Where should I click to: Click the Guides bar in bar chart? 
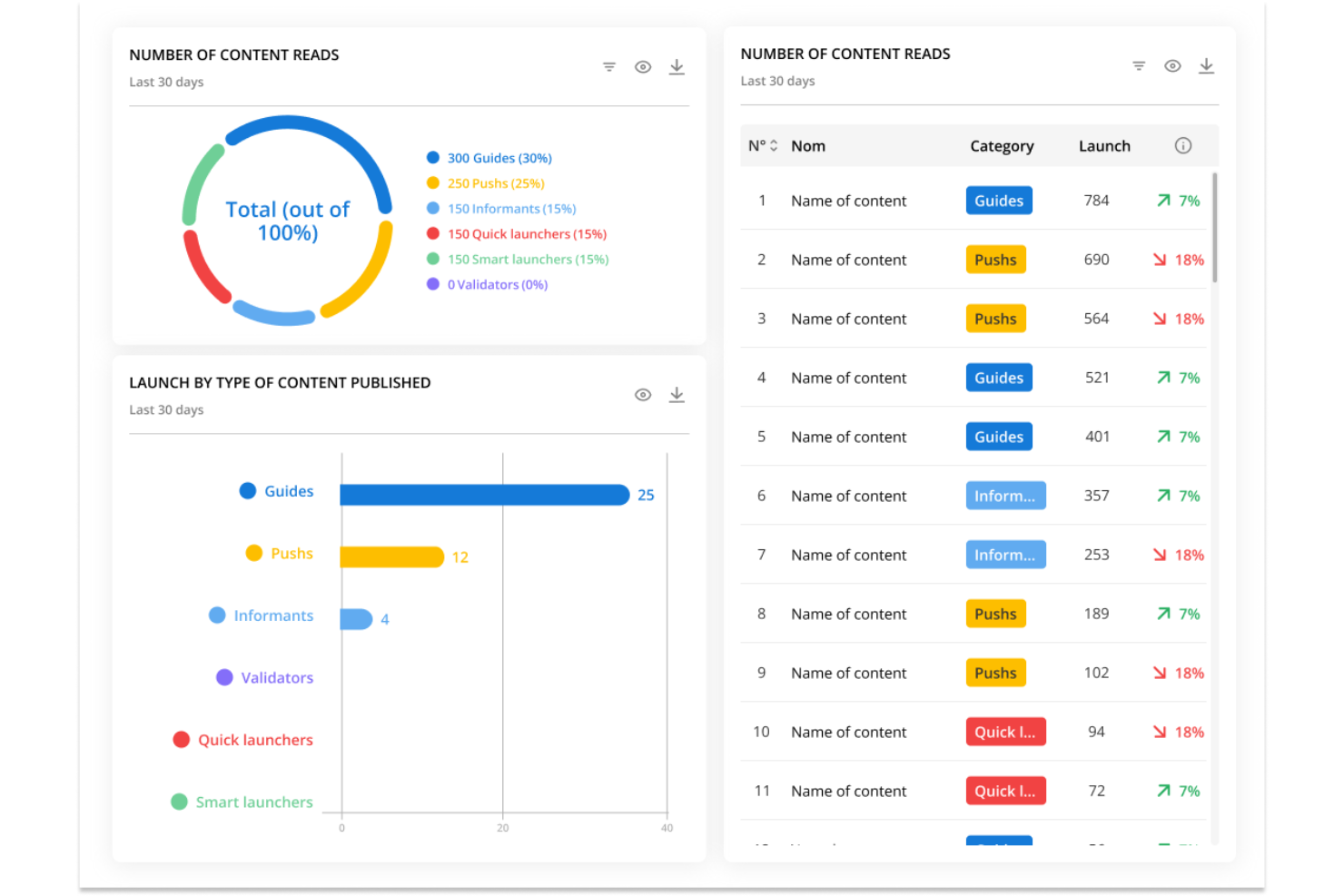tap(485, 495)
